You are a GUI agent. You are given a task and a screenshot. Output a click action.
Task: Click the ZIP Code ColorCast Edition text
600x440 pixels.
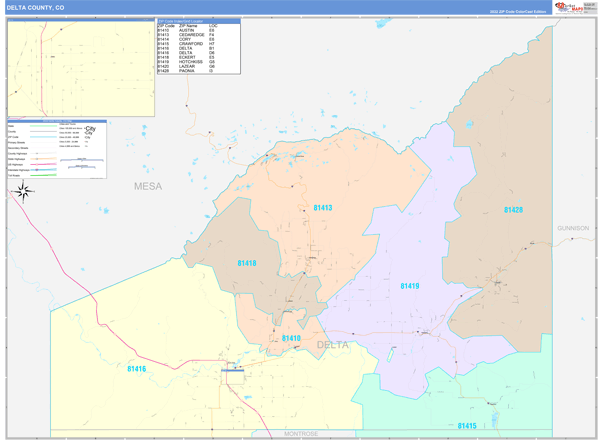[x=518, y=12]
